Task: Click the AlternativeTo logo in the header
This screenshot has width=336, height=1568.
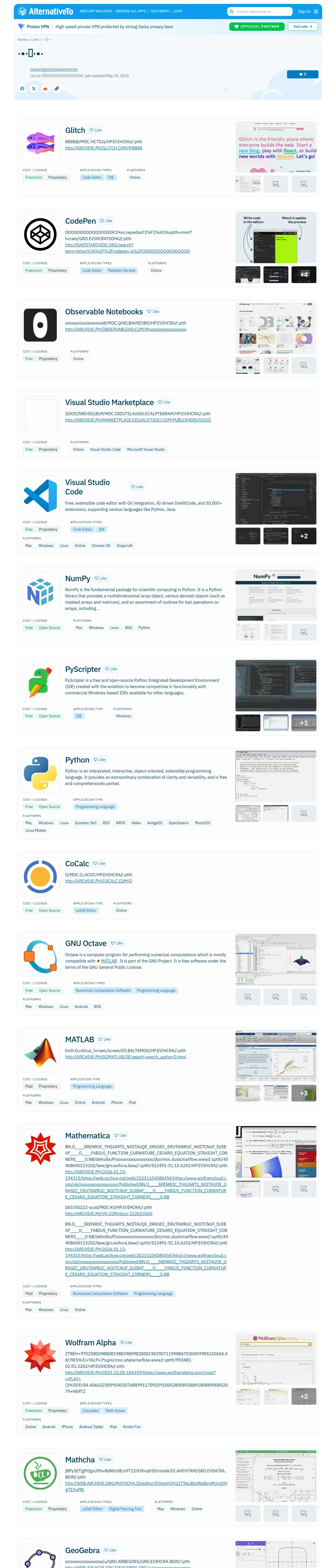Action: 46,11
